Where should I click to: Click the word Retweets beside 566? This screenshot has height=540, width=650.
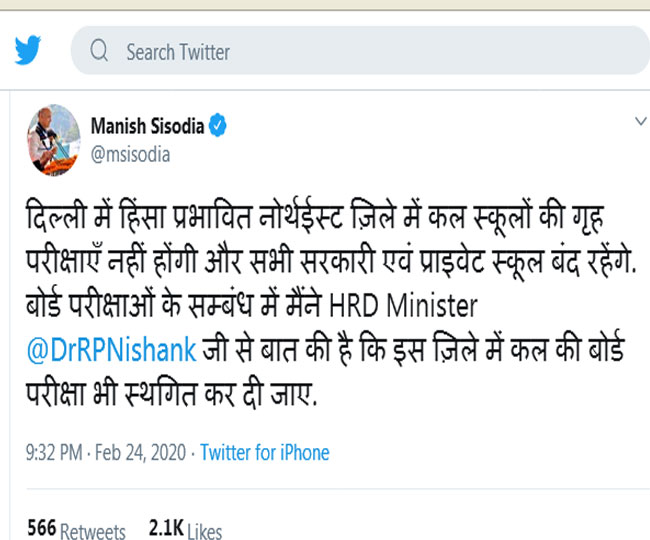93,530
